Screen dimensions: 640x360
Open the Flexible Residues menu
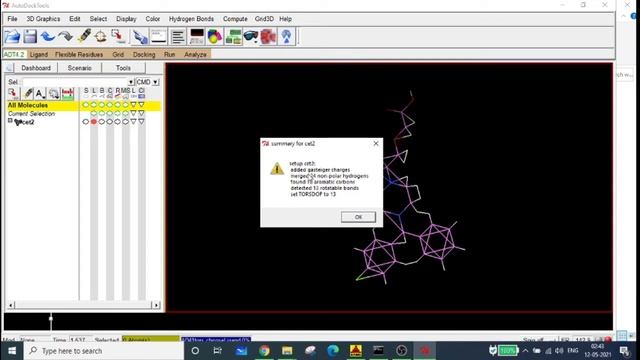[79, 54]
